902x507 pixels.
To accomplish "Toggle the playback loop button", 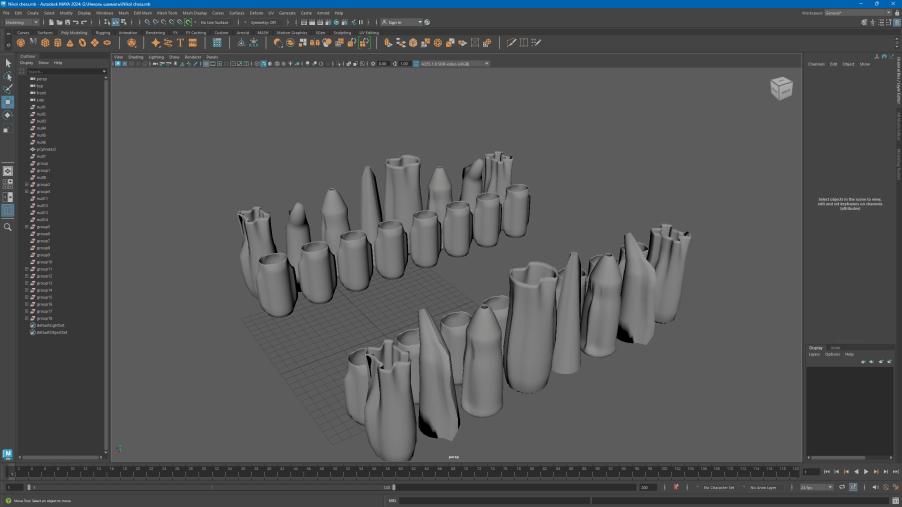I will tap(842, 487).
